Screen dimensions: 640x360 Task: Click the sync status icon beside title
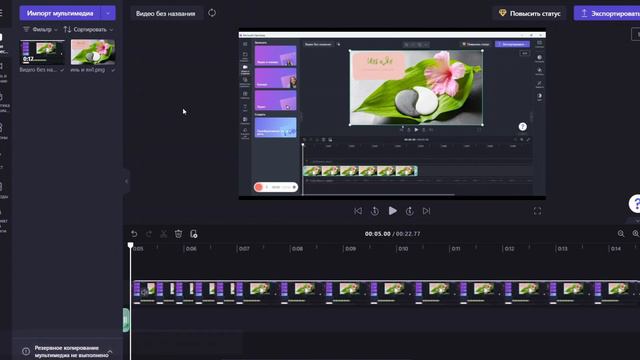(x=212, y=13)
